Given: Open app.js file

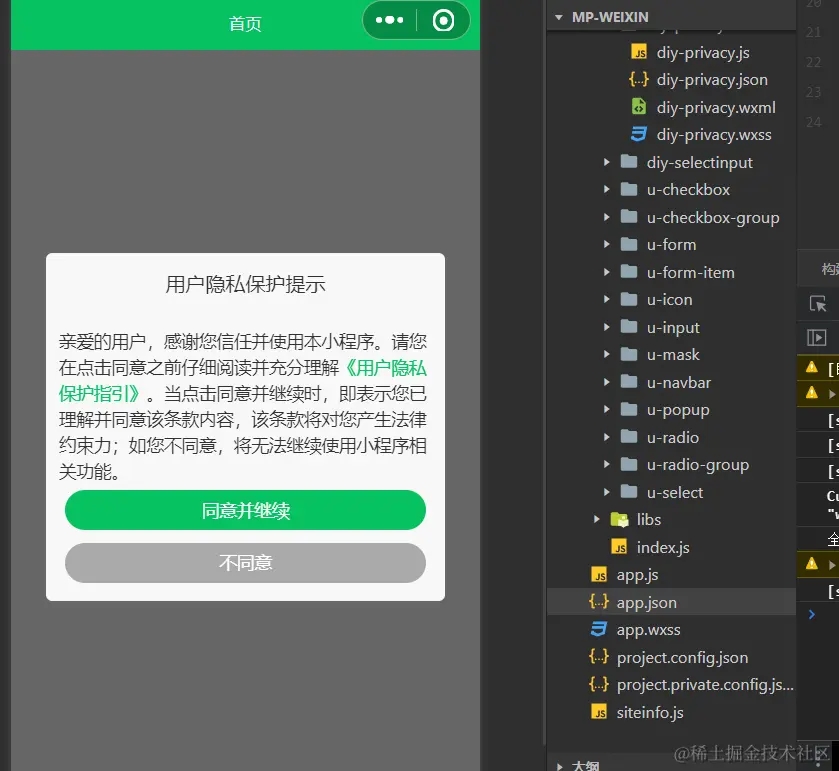Looking at the screenshot, I should click(637, 575).
